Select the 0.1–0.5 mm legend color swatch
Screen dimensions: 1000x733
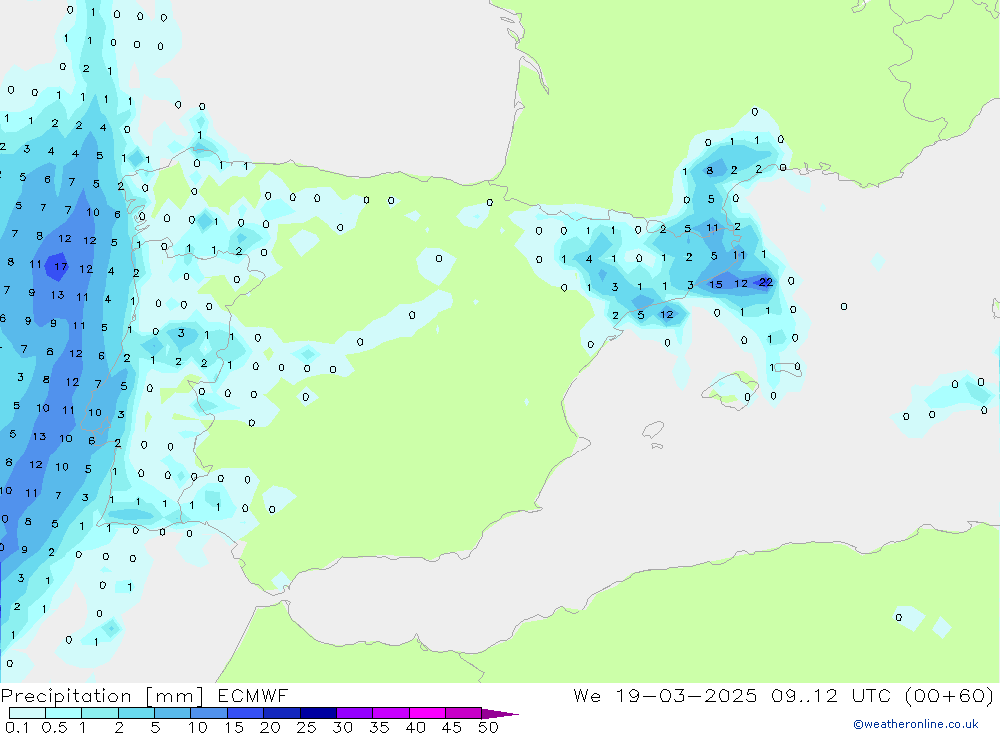pos(27,713)
